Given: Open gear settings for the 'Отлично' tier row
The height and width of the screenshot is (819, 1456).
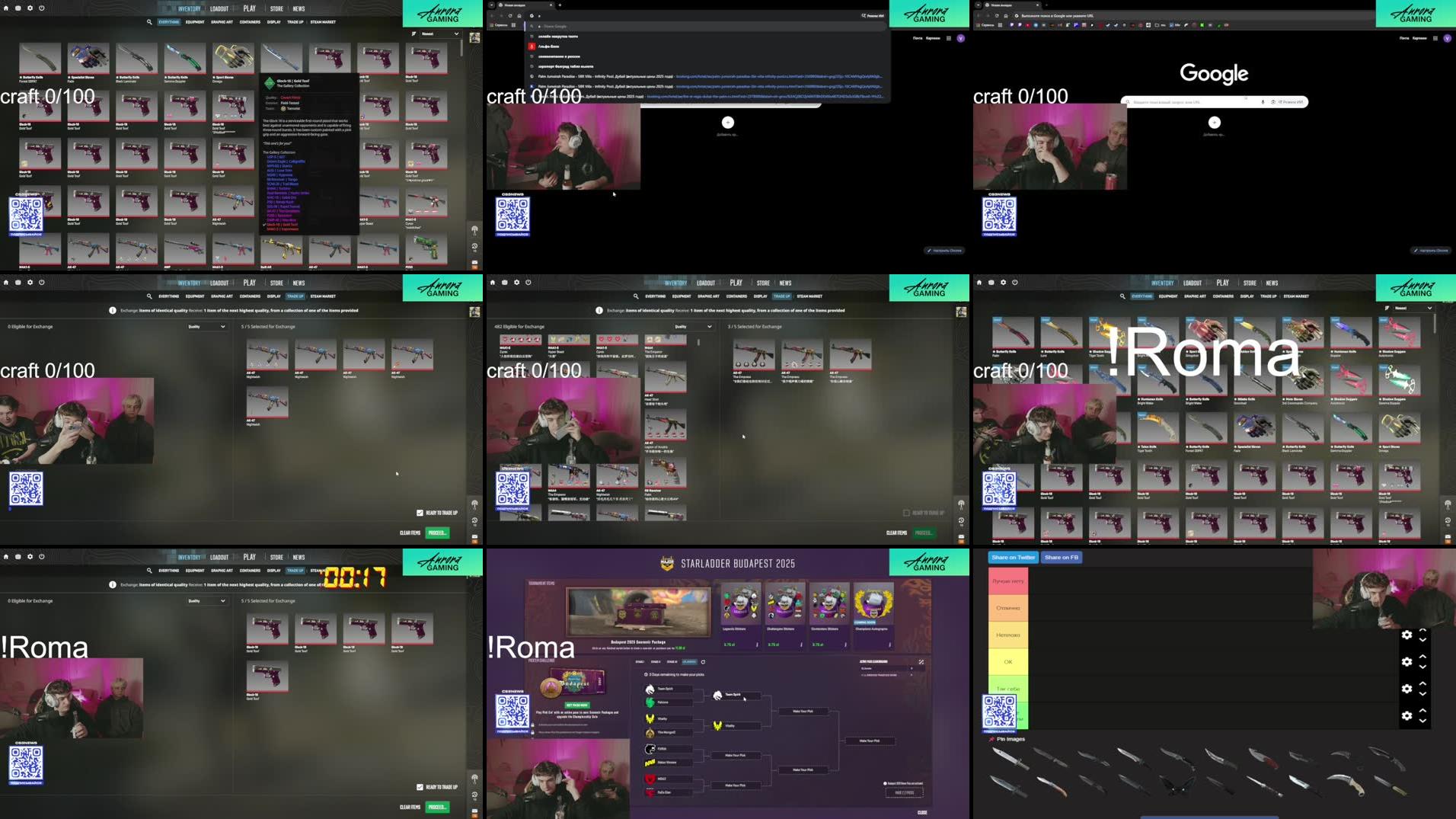Looking at the screenshot, I should 1407,608.
